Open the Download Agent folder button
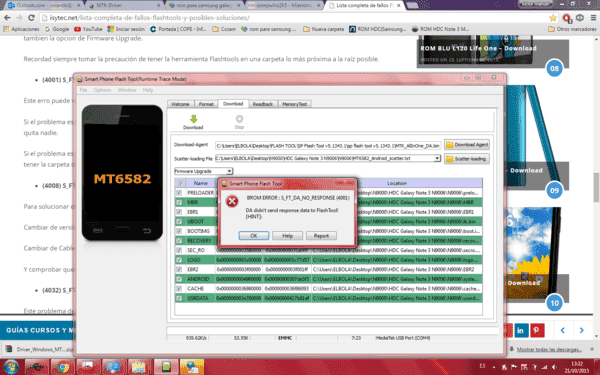 [x=467, y=145]
